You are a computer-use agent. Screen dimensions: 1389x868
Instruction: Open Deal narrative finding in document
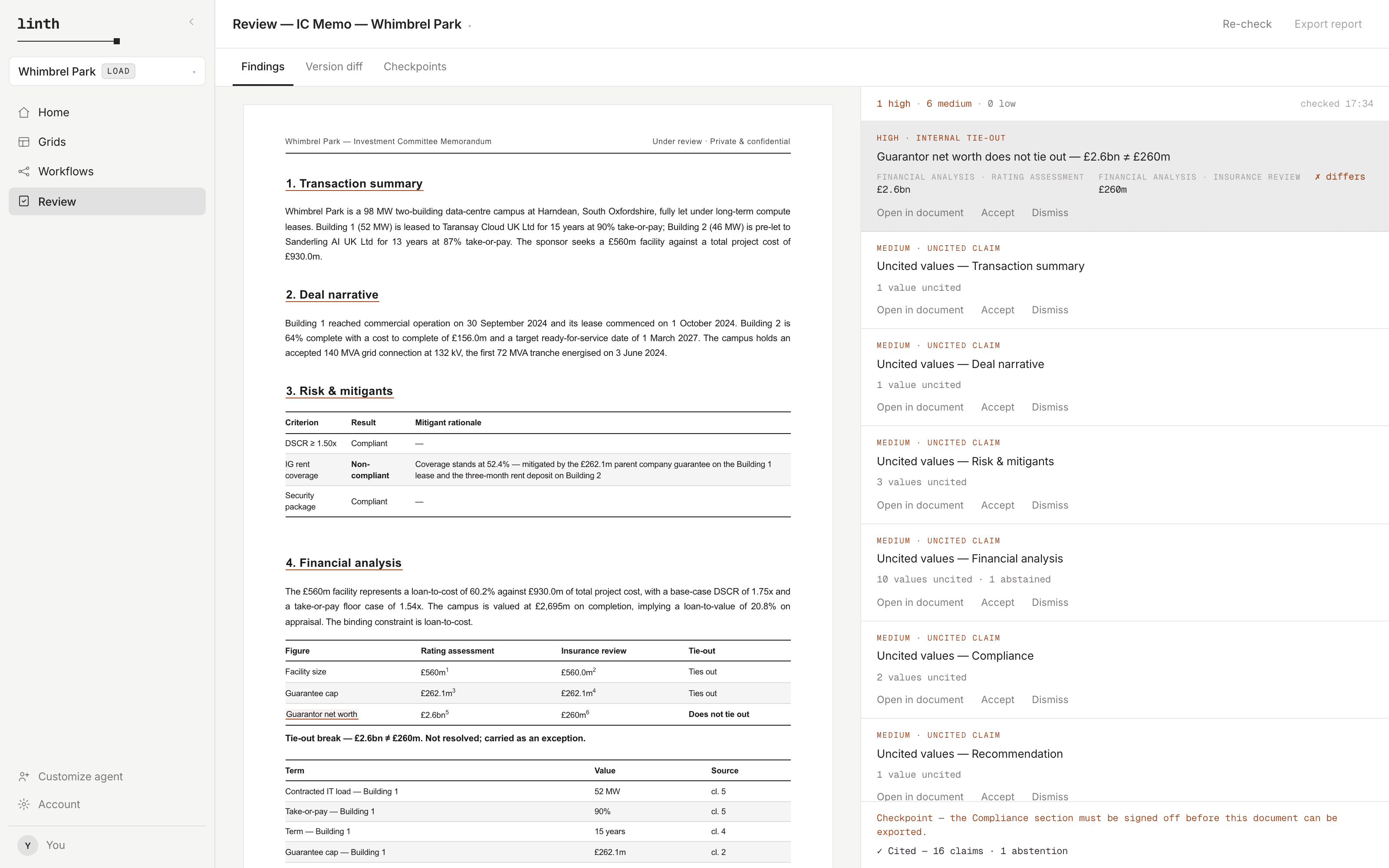click(x=919, y=407)
